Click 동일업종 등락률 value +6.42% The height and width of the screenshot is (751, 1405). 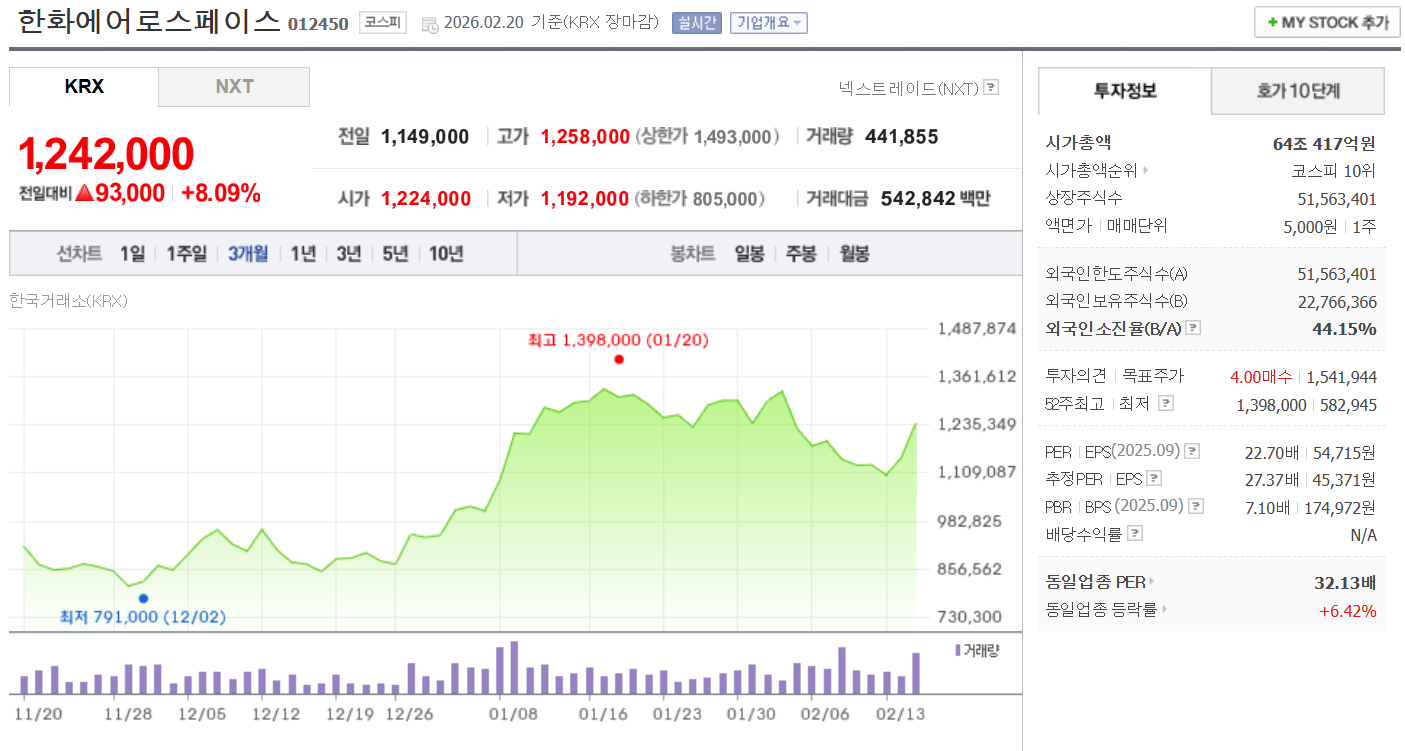point(1347,610)
